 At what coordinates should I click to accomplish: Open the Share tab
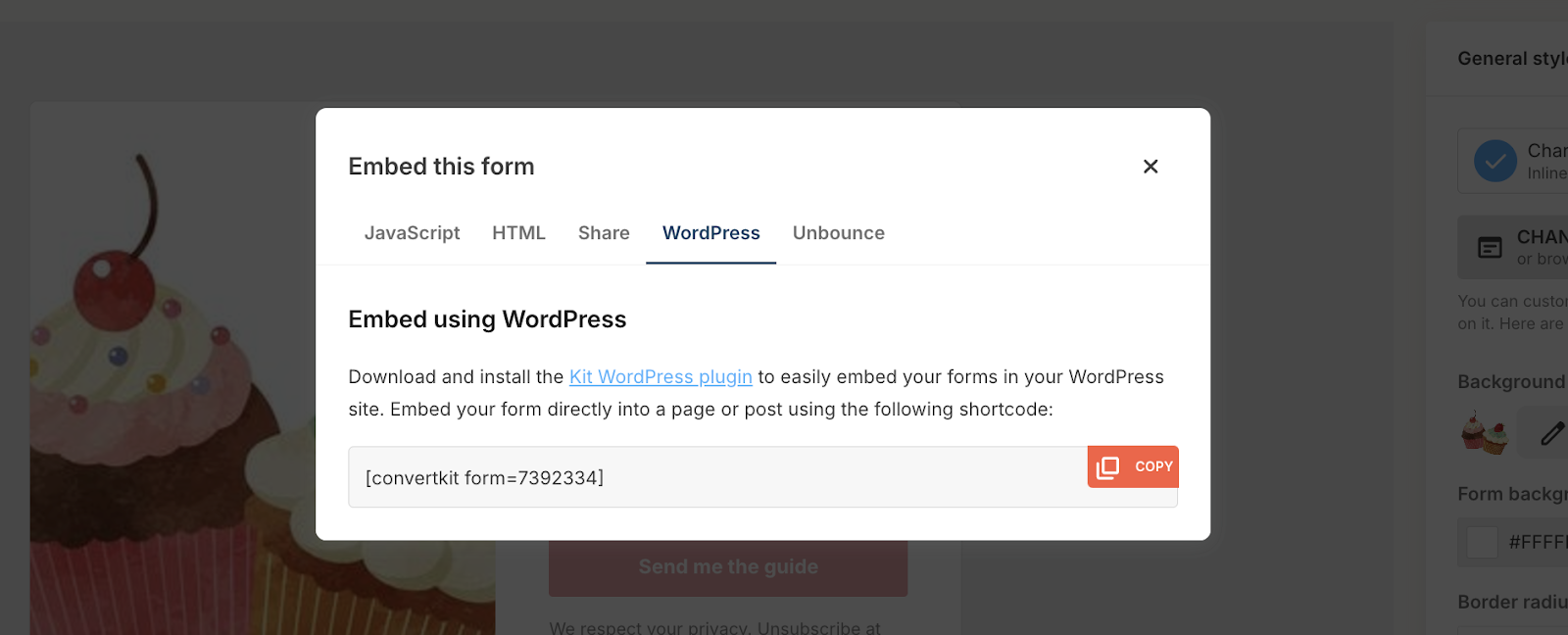point(604,233)
